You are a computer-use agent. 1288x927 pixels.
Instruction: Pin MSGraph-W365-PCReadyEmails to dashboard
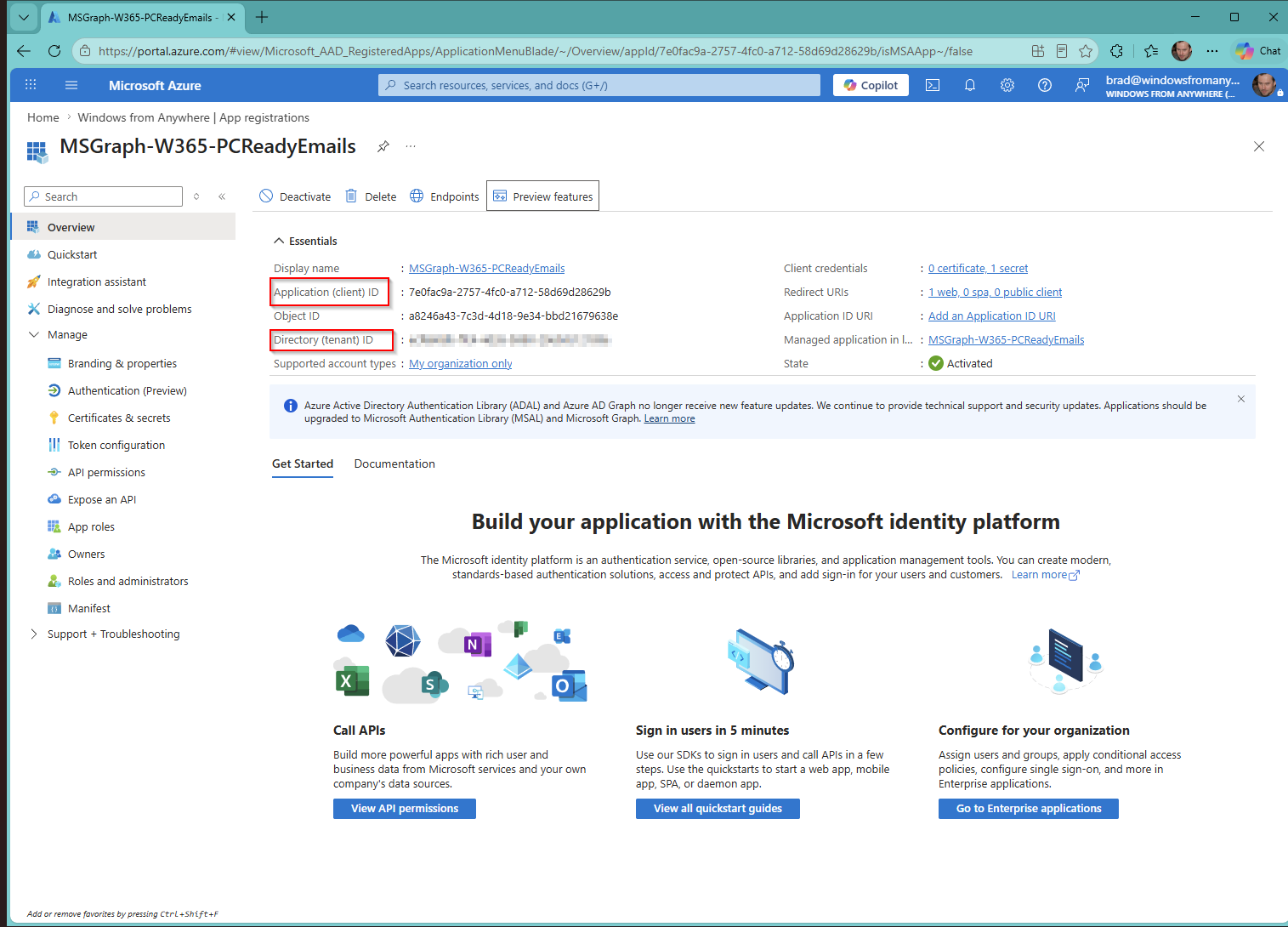(383, 146)
